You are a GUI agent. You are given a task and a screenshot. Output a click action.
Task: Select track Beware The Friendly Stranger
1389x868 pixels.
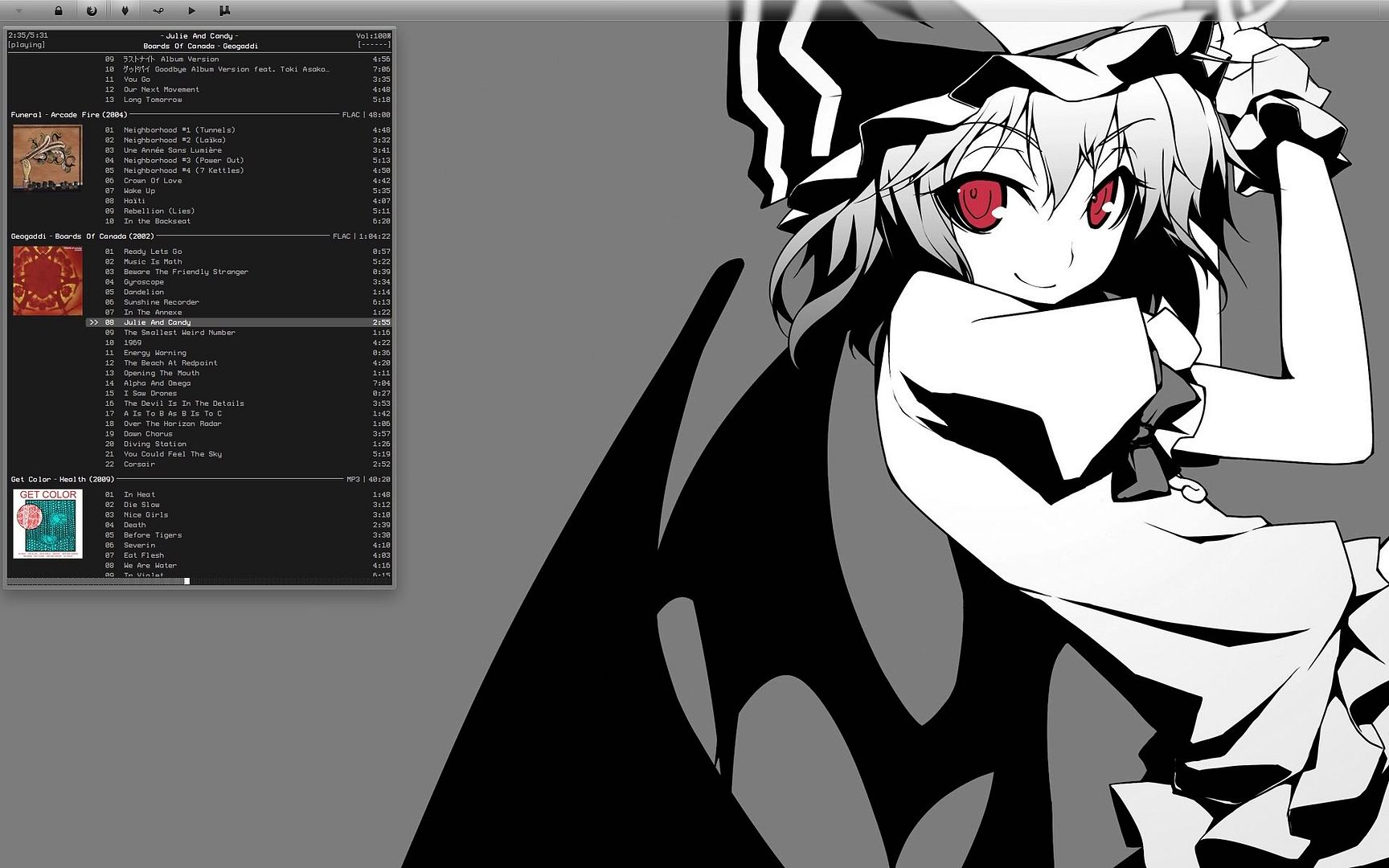239,272
